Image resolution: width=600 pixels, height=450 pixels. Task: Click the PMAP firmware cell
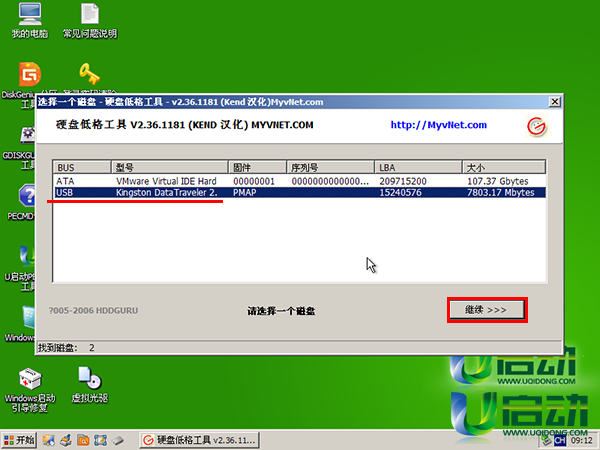[x=244, y=192]
